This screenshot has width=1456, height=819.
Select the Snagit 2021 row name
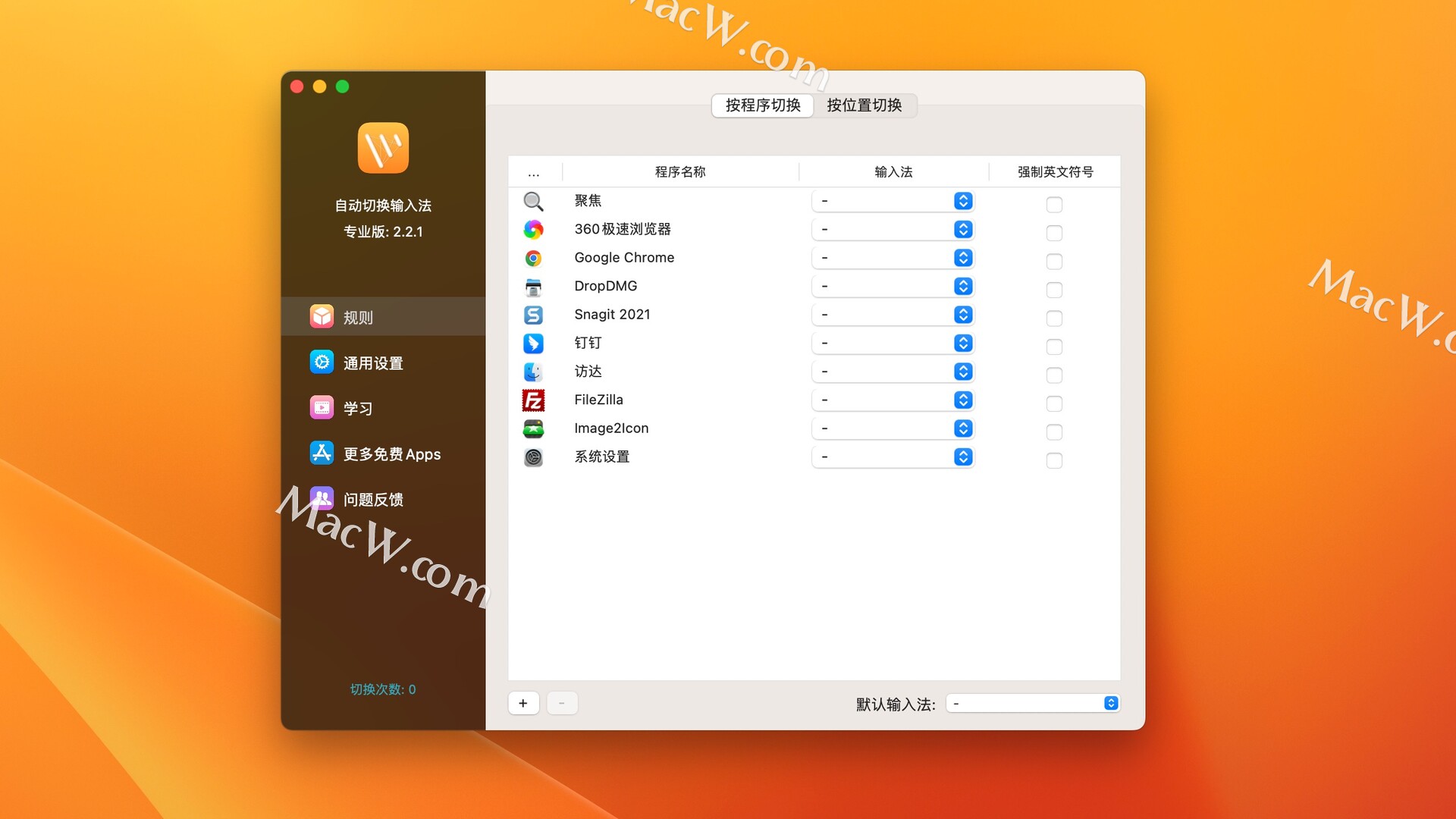pos(612,315)
